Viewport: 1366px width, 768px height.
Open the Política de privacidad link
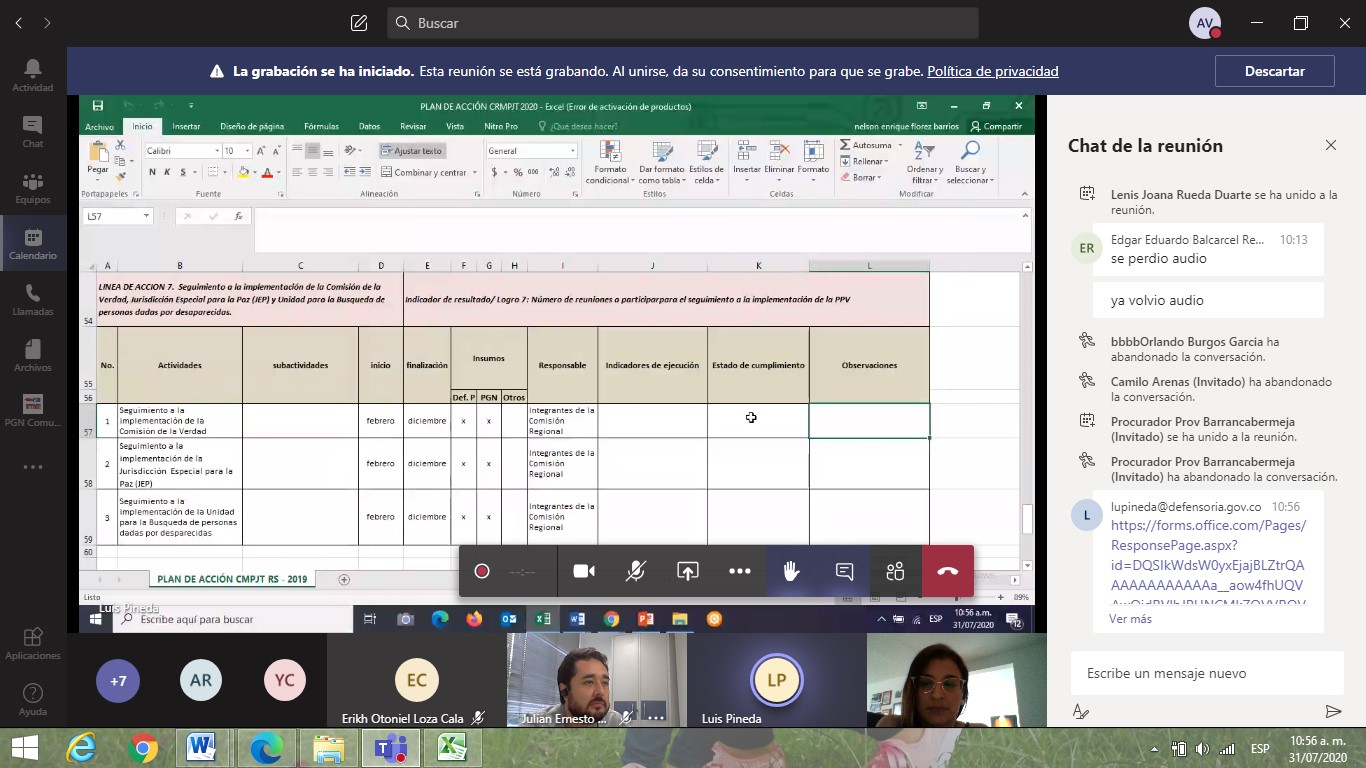point(992,71)
